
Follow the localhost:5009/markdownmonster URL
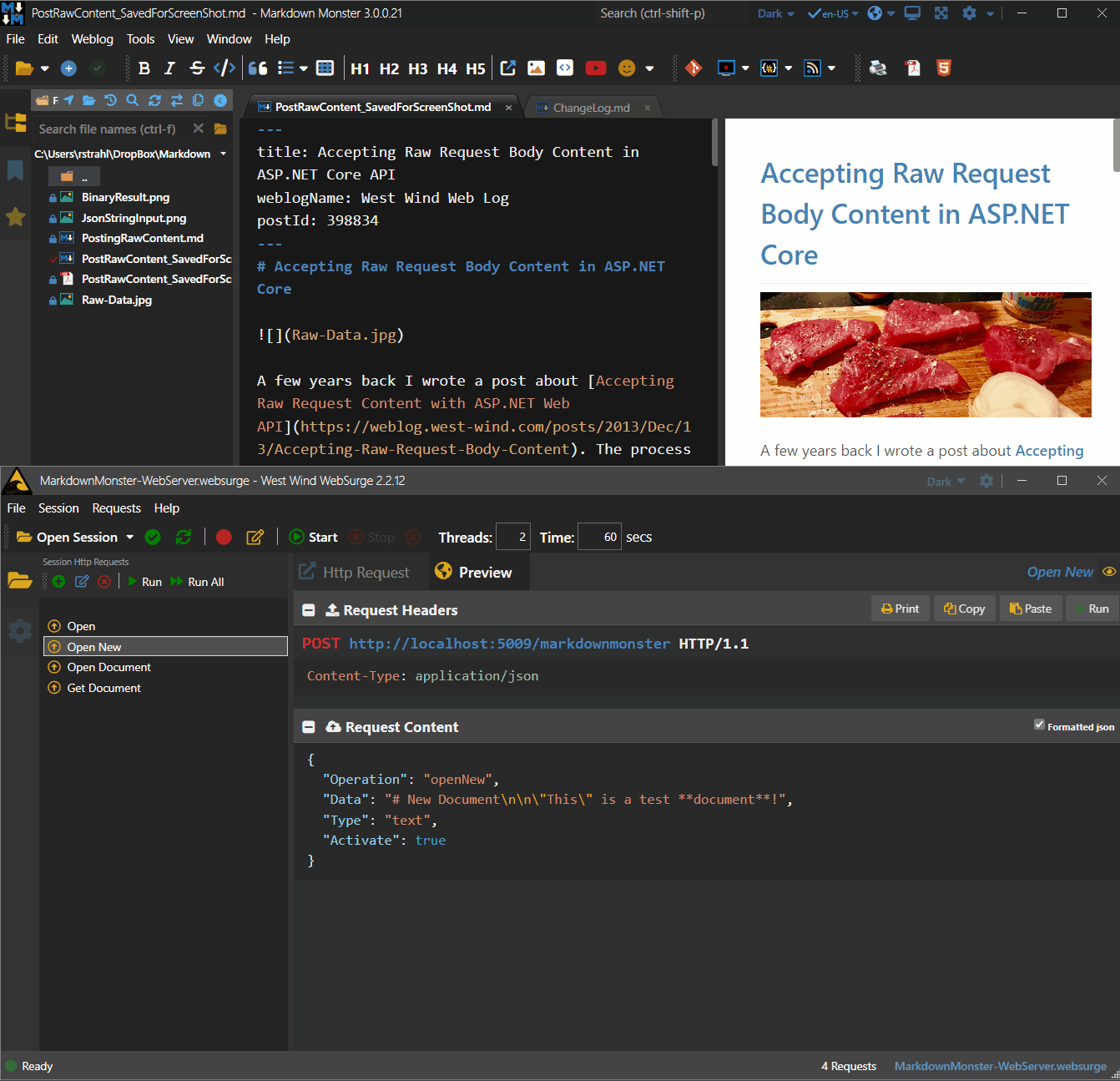509,644
